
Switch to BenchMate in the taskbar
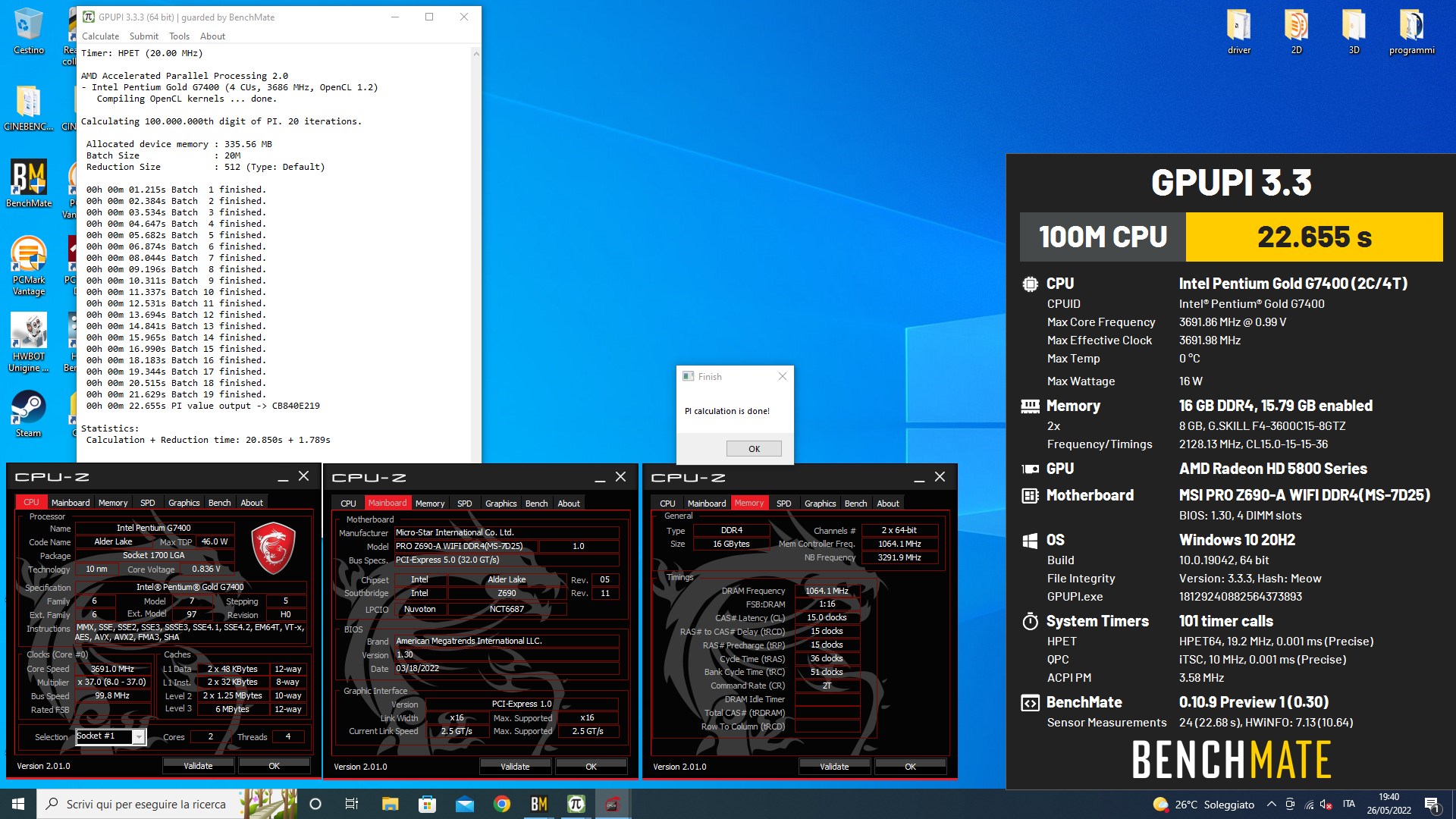pos(538,804)
